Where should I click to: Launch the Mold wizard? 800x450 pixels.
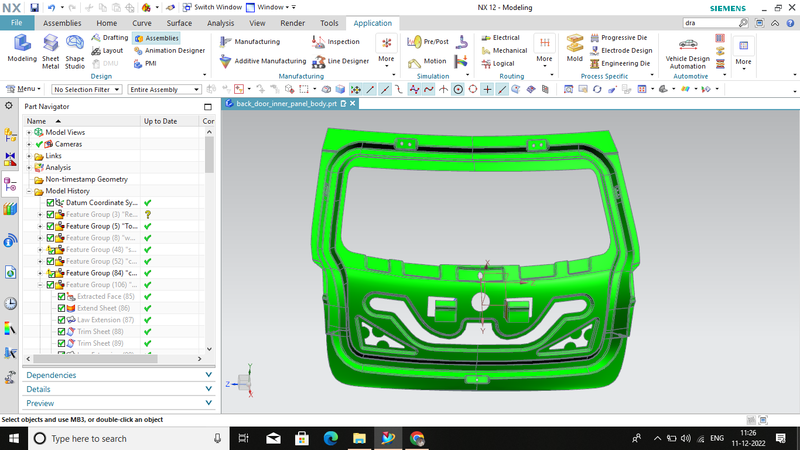(574, 48)
